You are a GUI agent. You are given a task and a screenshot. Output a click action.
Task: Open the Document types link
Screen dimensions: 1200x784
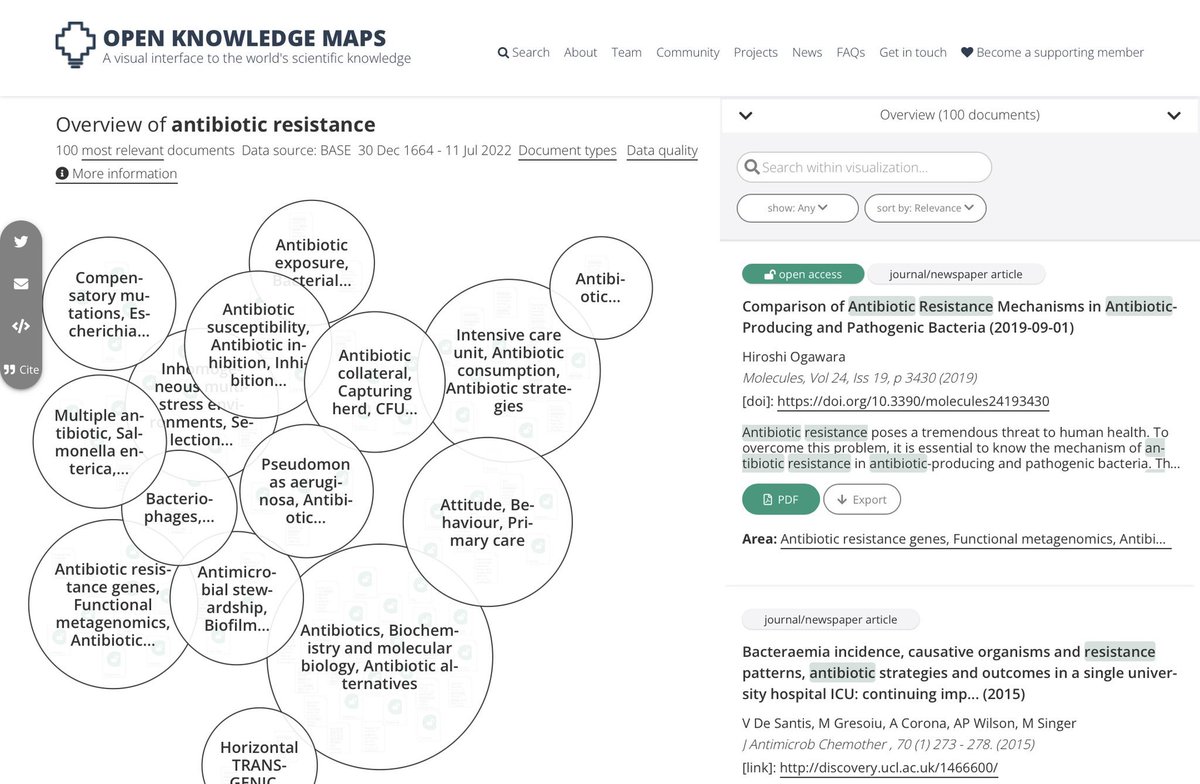(566, 151)
